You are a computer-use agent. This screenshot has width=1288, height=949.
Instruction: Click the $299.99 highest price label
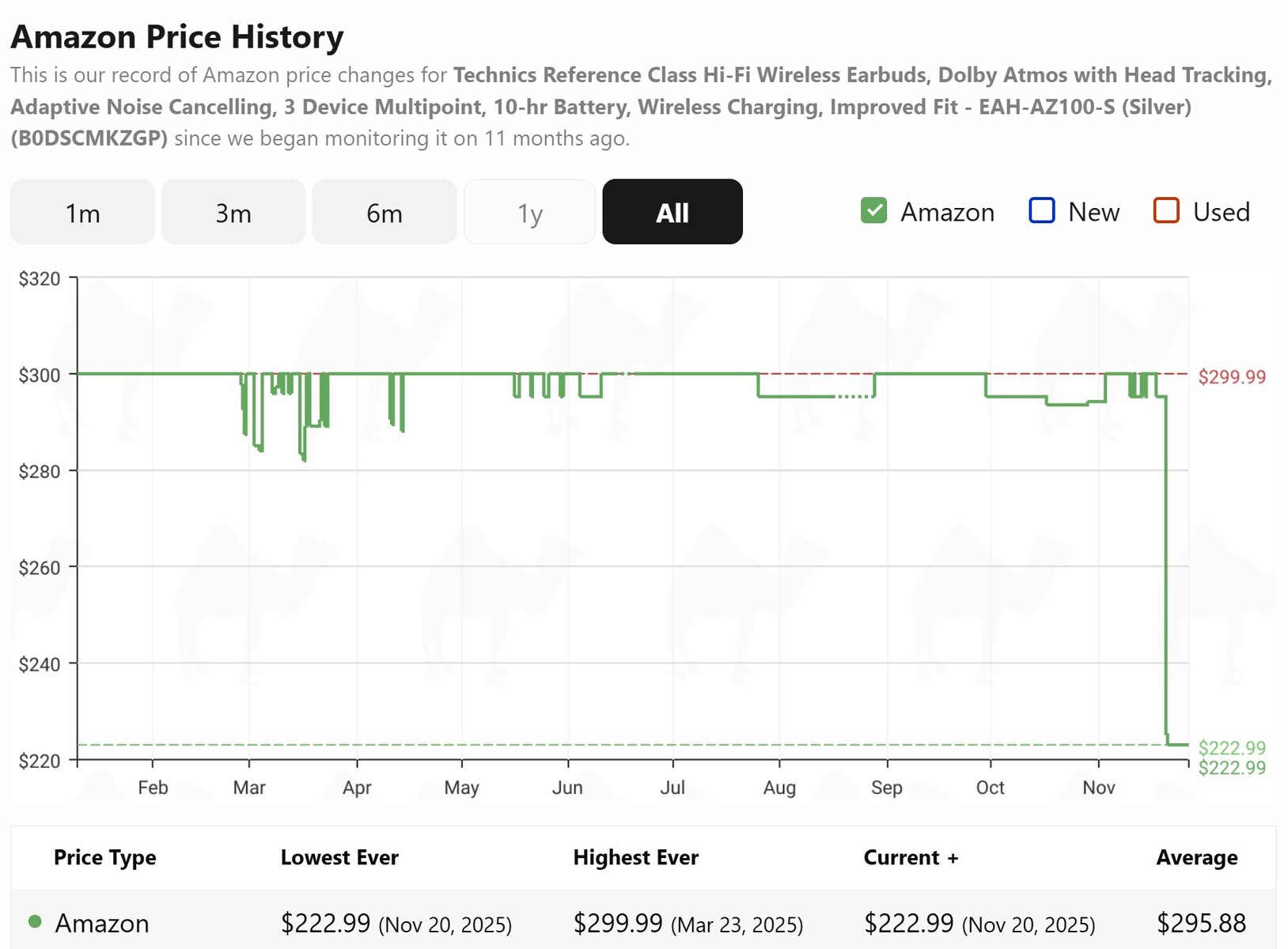pyautogui.click(x=1232, y=376)
